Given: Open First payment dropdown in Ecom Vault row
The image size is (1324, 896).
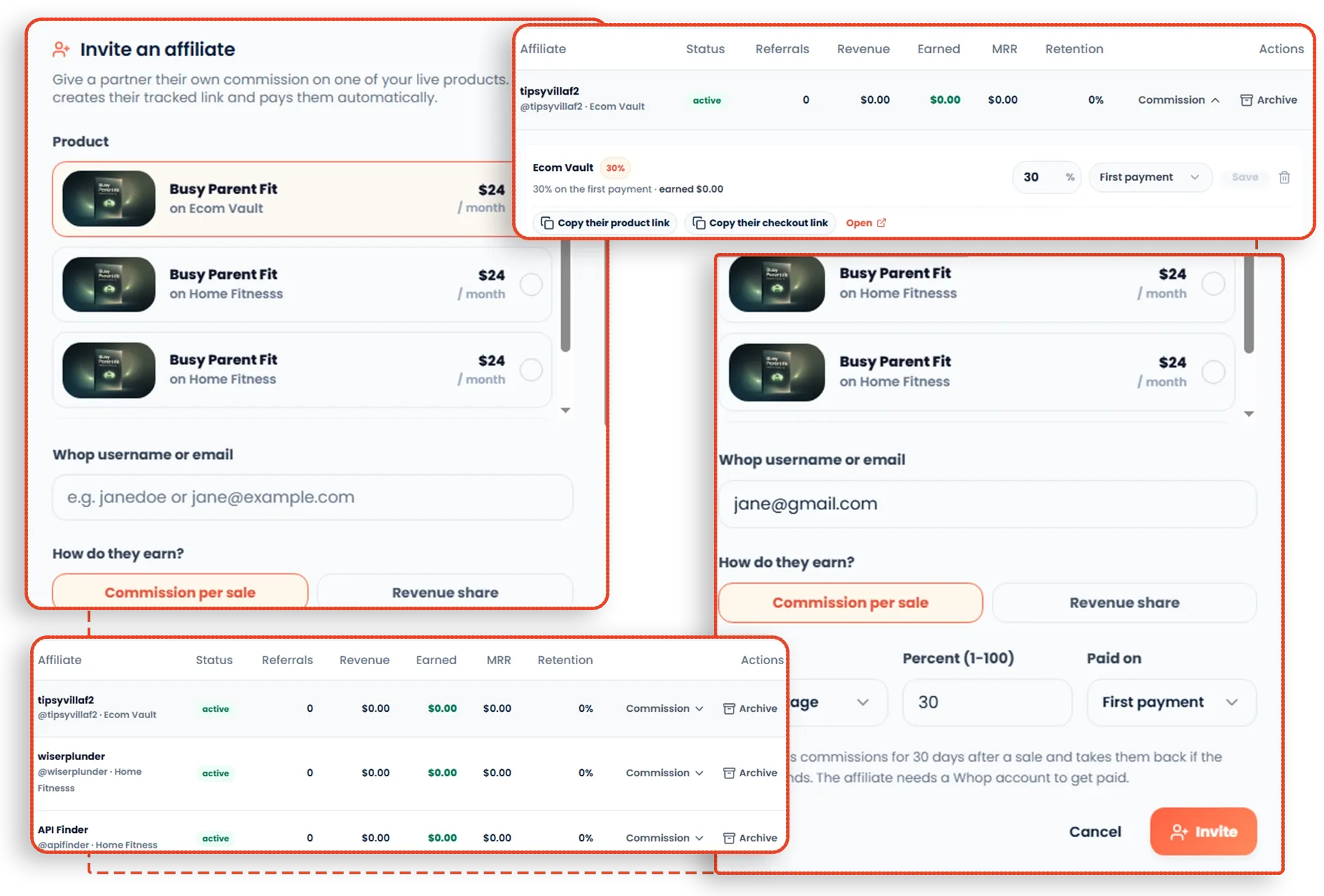Looking at the screenshot, I should [1150, 177].
